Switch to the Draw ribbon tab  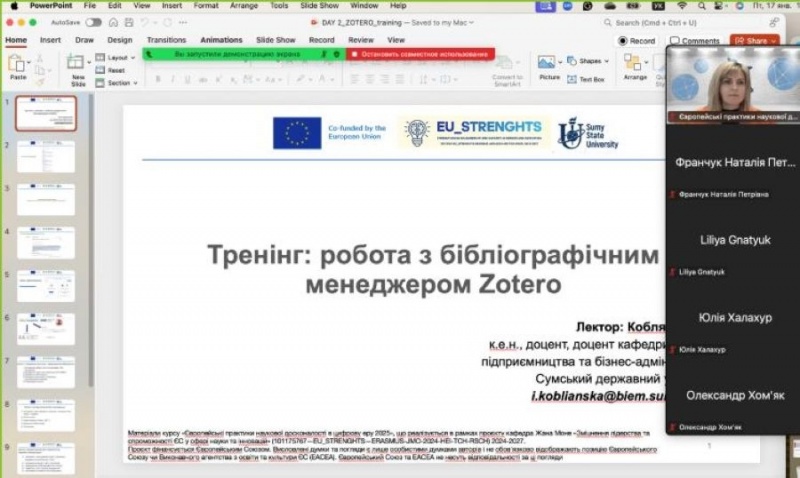84,40
